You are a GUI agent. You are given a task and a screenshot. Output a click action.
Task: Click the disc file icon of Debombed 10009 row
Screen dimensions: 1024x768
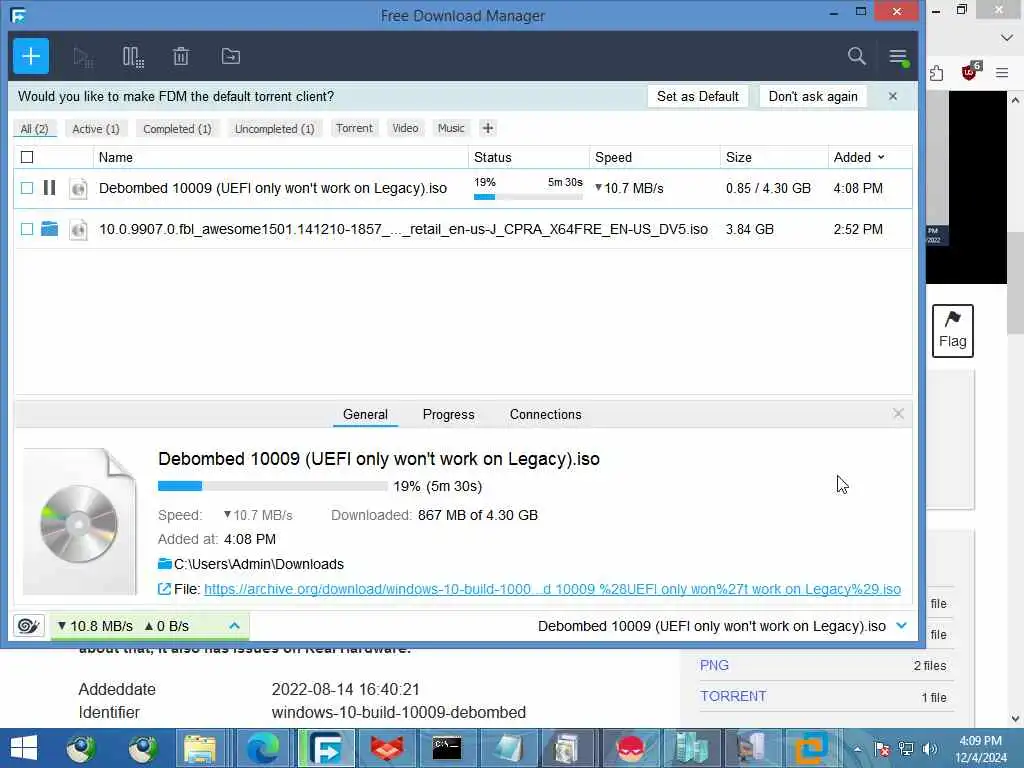tap(78, 189)
